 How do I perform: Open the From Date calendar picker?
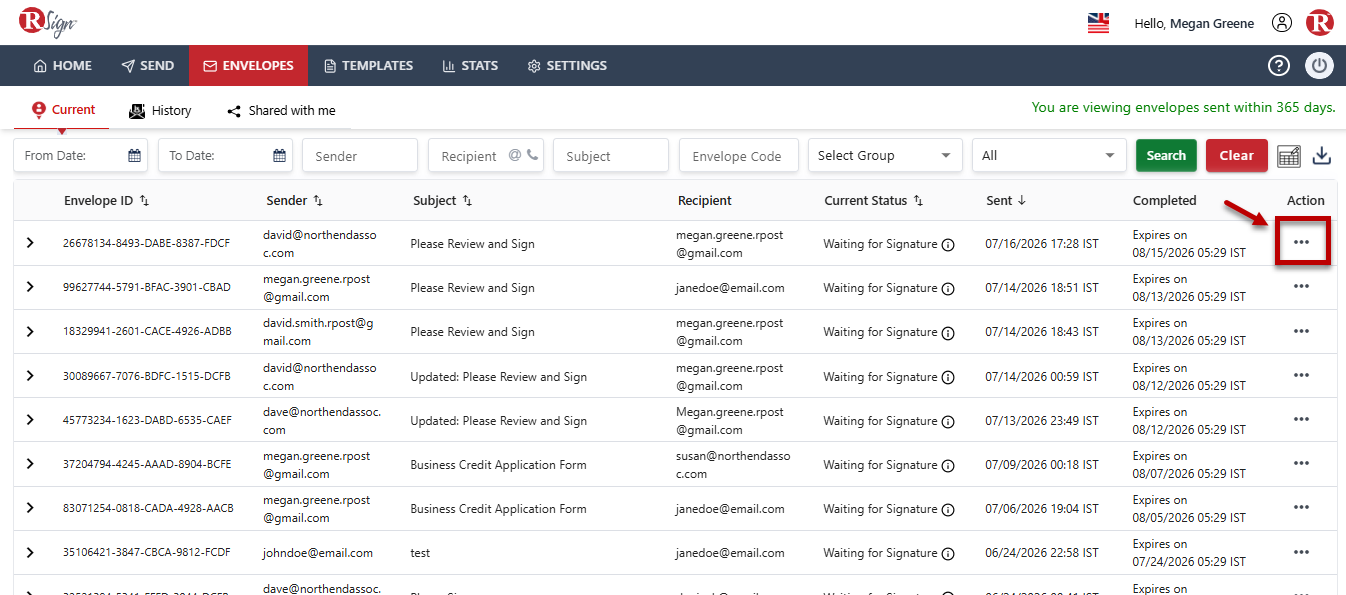coord(134,156)
